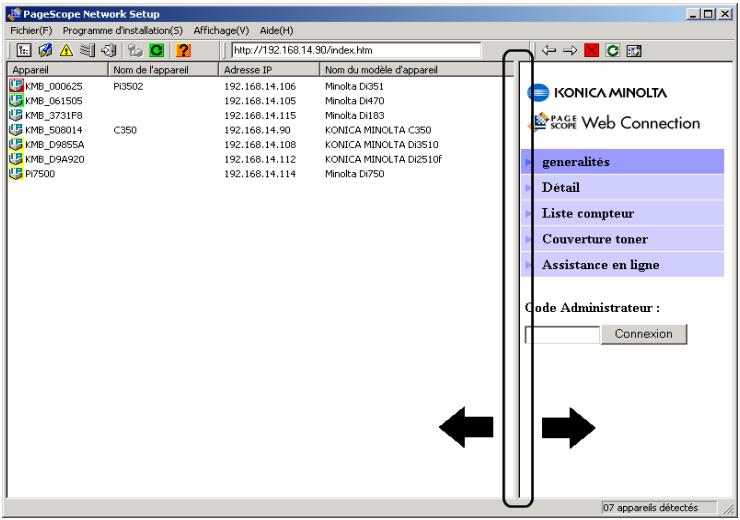Sort by the Nom de l'appareil column header
Viewport: 740px width, 520px height.
(x=163, y=70)
